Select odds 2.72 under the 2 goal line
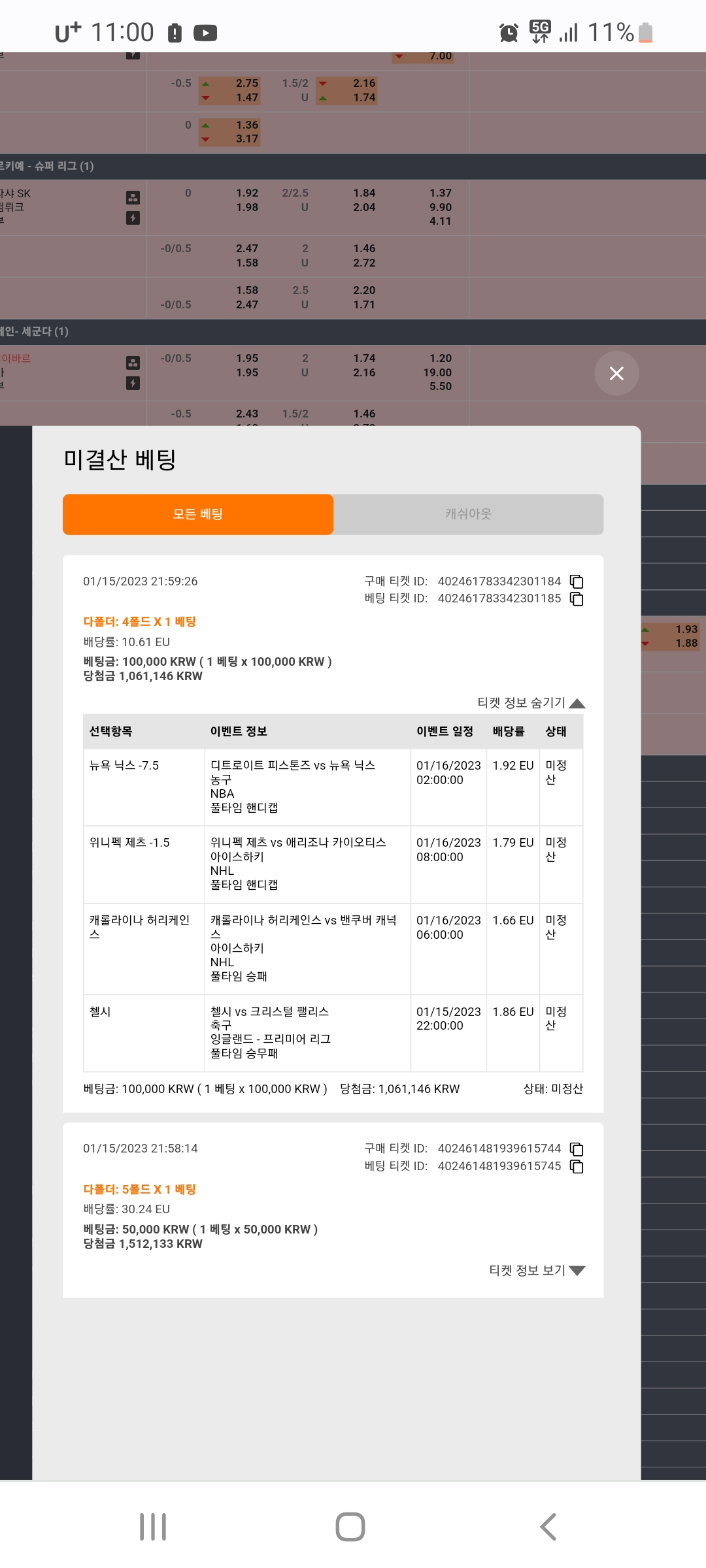706x1568 pixels. tap(364, 263)
